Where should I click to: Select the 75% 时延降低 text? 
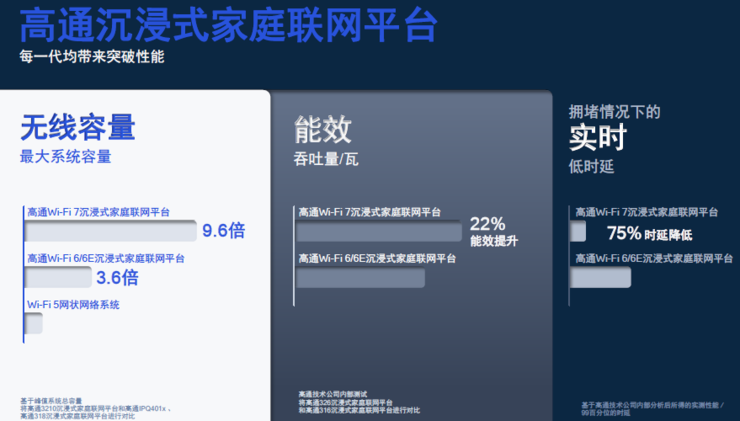point(649,234)
